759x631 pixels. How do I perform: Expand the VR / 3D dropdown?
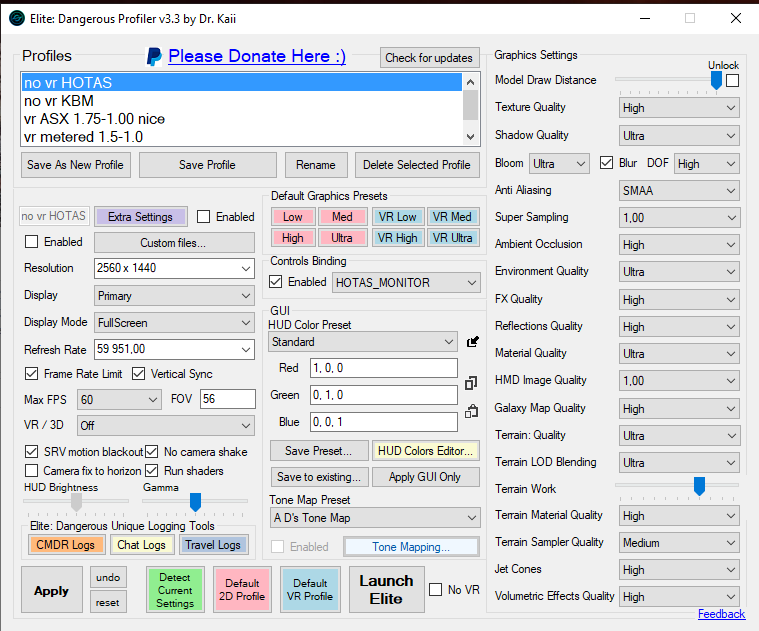tap(166, 426)
